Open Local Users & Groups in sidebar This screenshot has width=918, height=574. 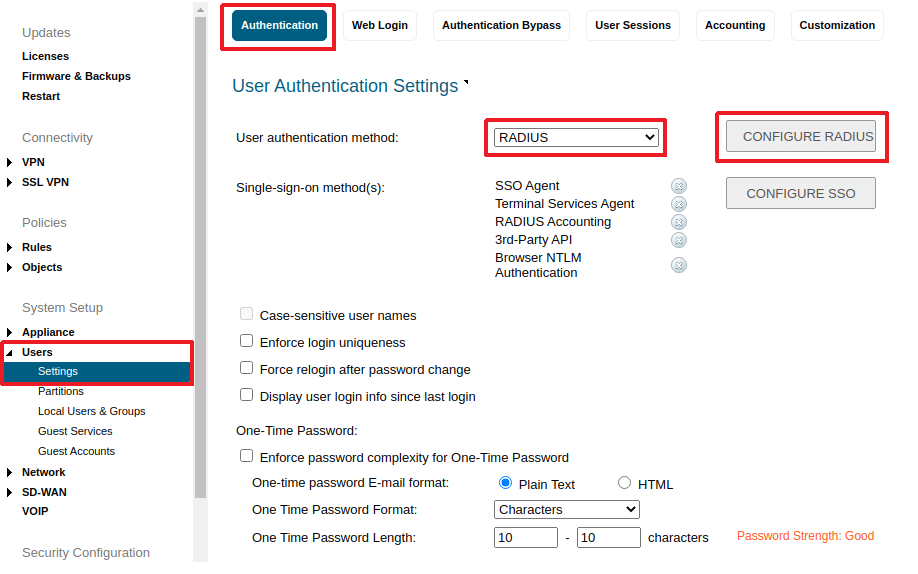tap(92, 411)
